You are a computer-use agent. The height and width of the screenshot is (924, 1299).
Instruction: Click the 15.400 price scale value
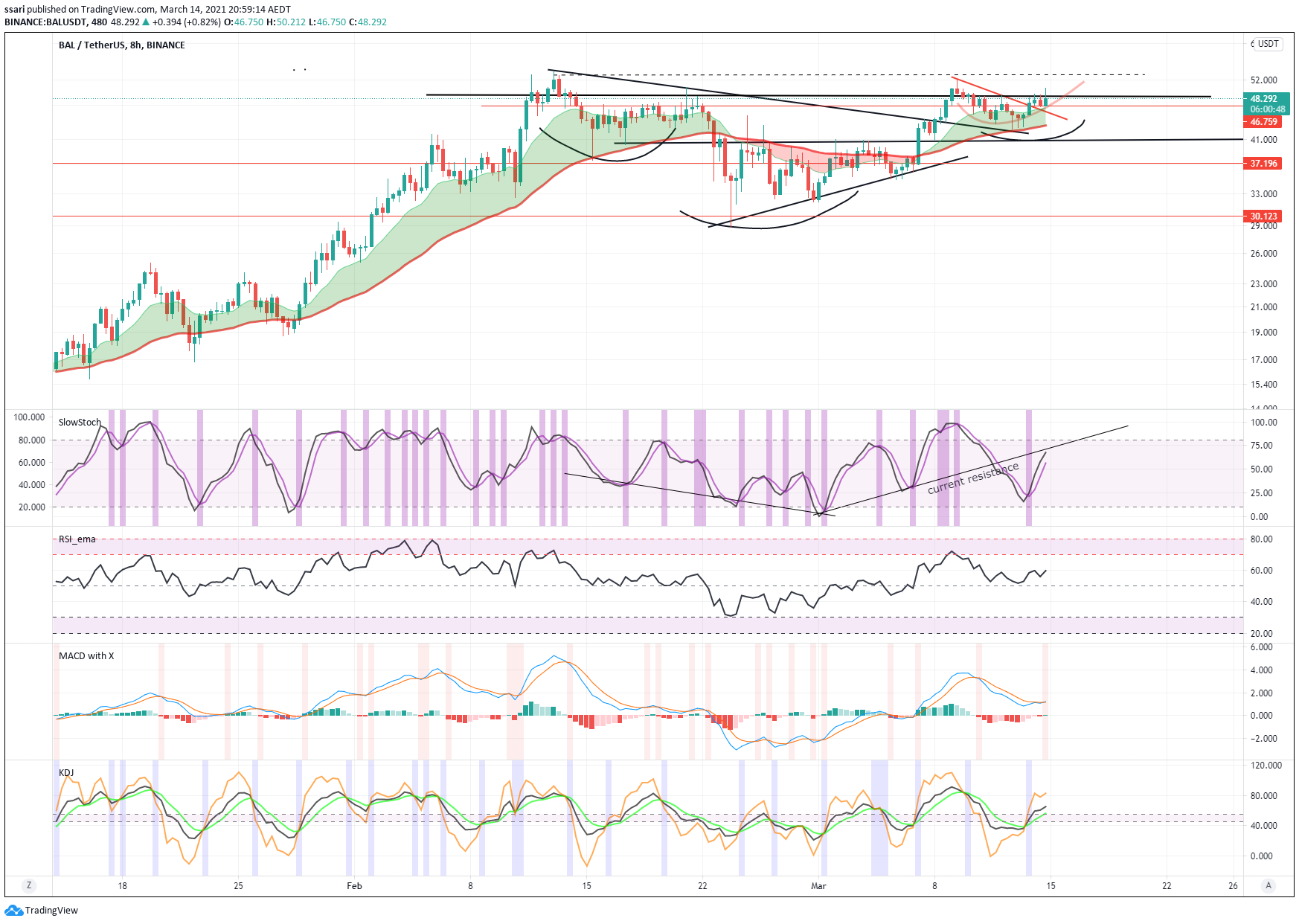[x=1264, y=385]
